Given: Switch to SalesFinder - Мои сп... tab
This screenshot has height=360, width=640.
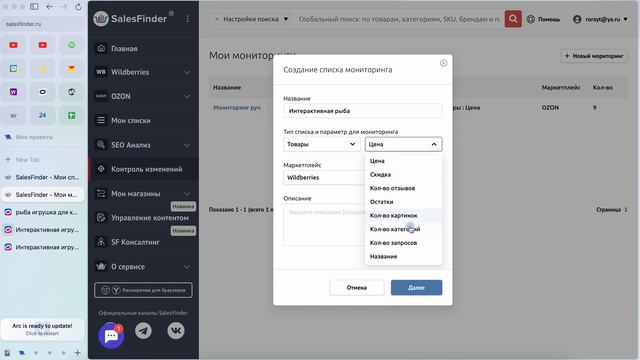Looking at the screenshot, I should pos(42,178).
